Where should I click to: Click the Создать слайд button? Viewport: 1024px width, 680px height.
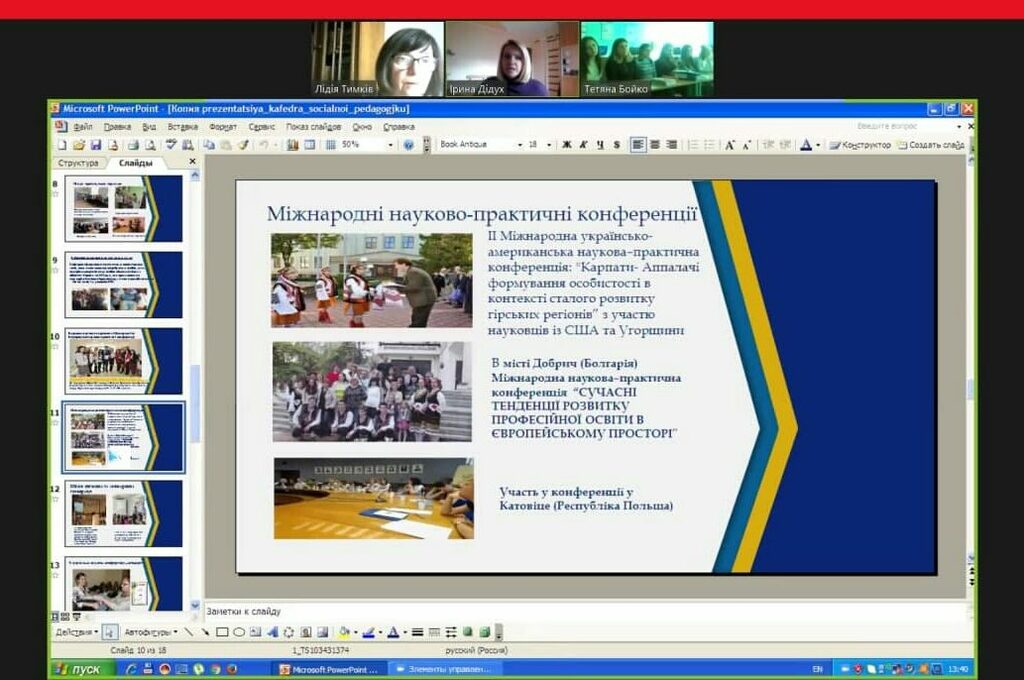[x=931, y=145]
